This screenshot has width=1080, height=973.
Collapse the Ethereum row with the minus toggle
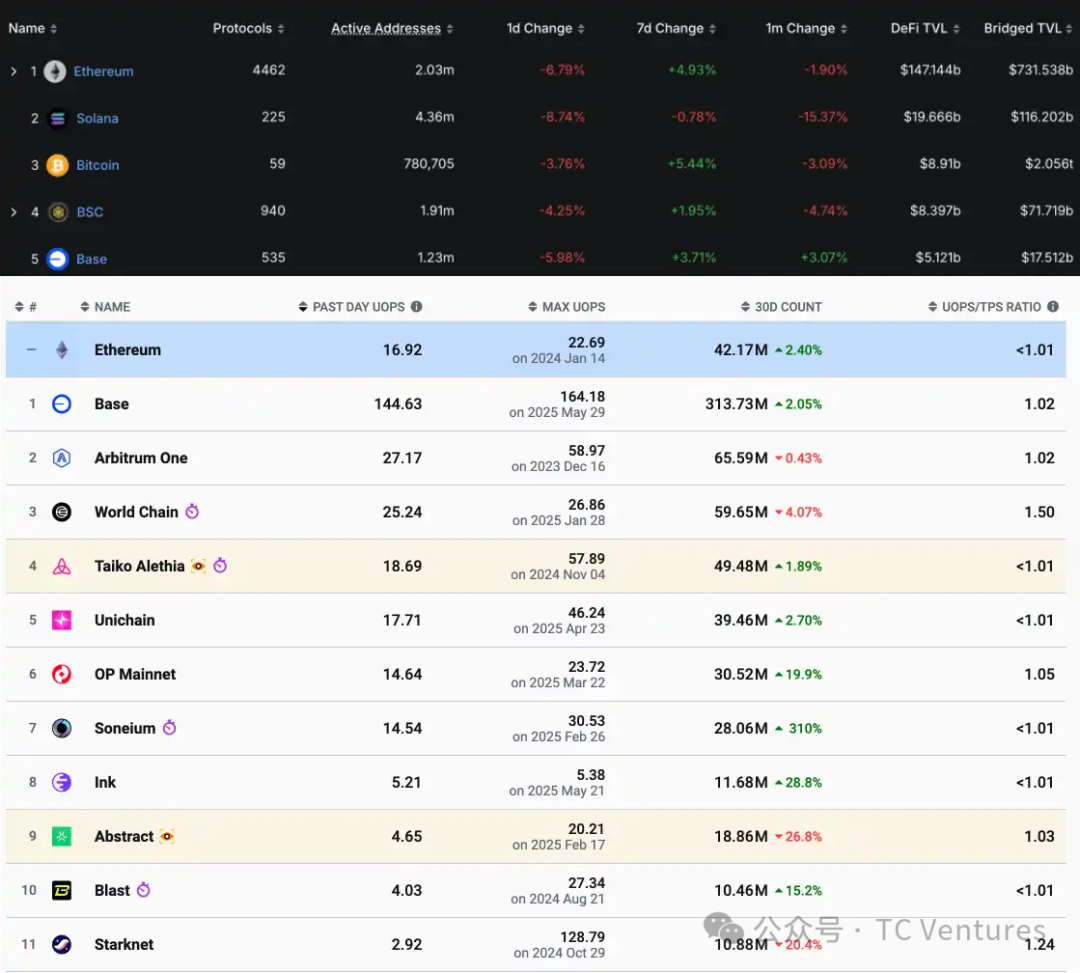(32, 350)
